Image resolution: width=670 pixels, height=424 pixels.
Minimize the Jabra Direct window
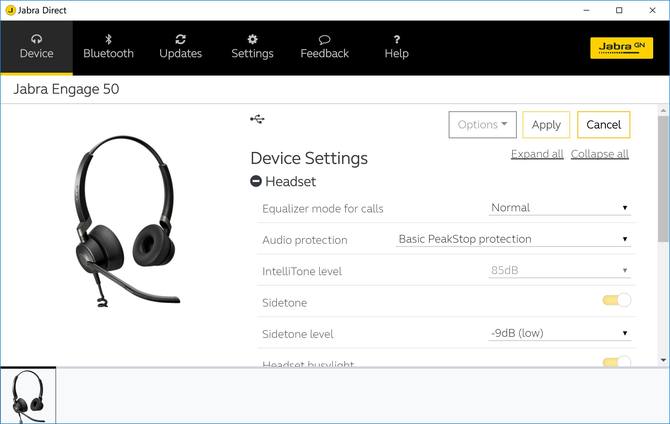587,10
